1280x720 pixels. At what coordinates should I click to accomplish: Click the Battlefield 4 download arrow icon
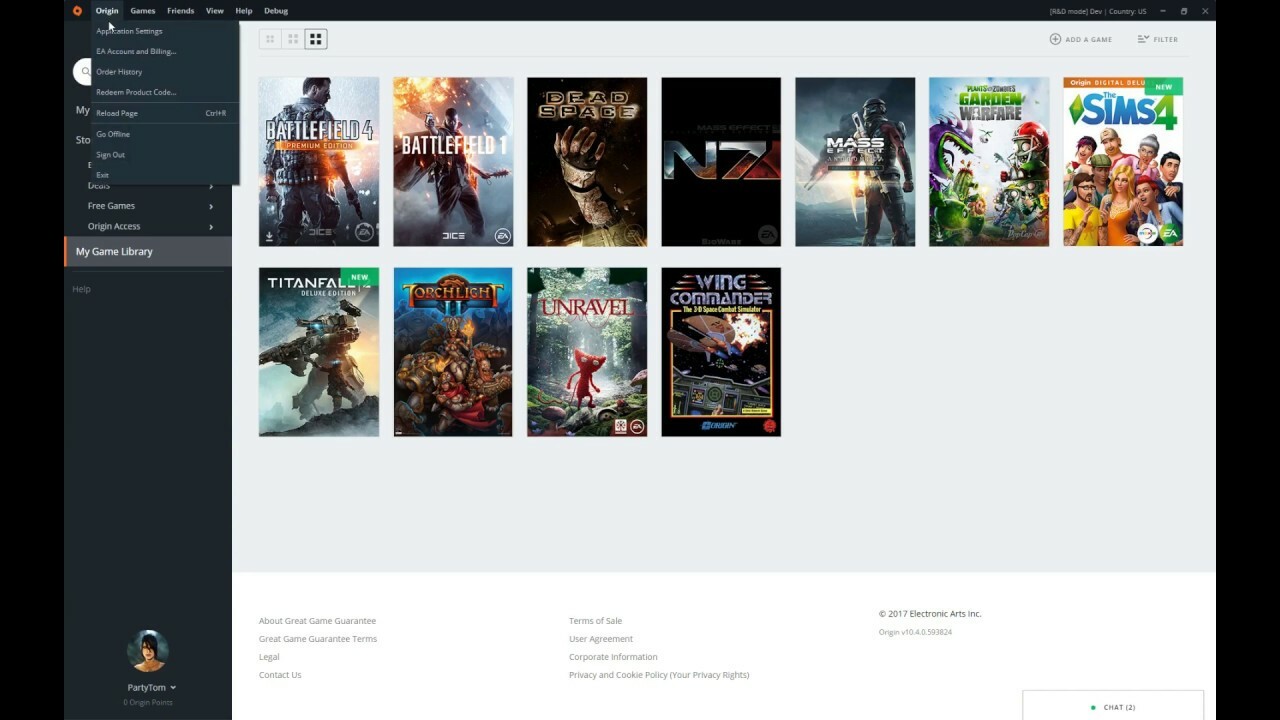click(269, 237)
